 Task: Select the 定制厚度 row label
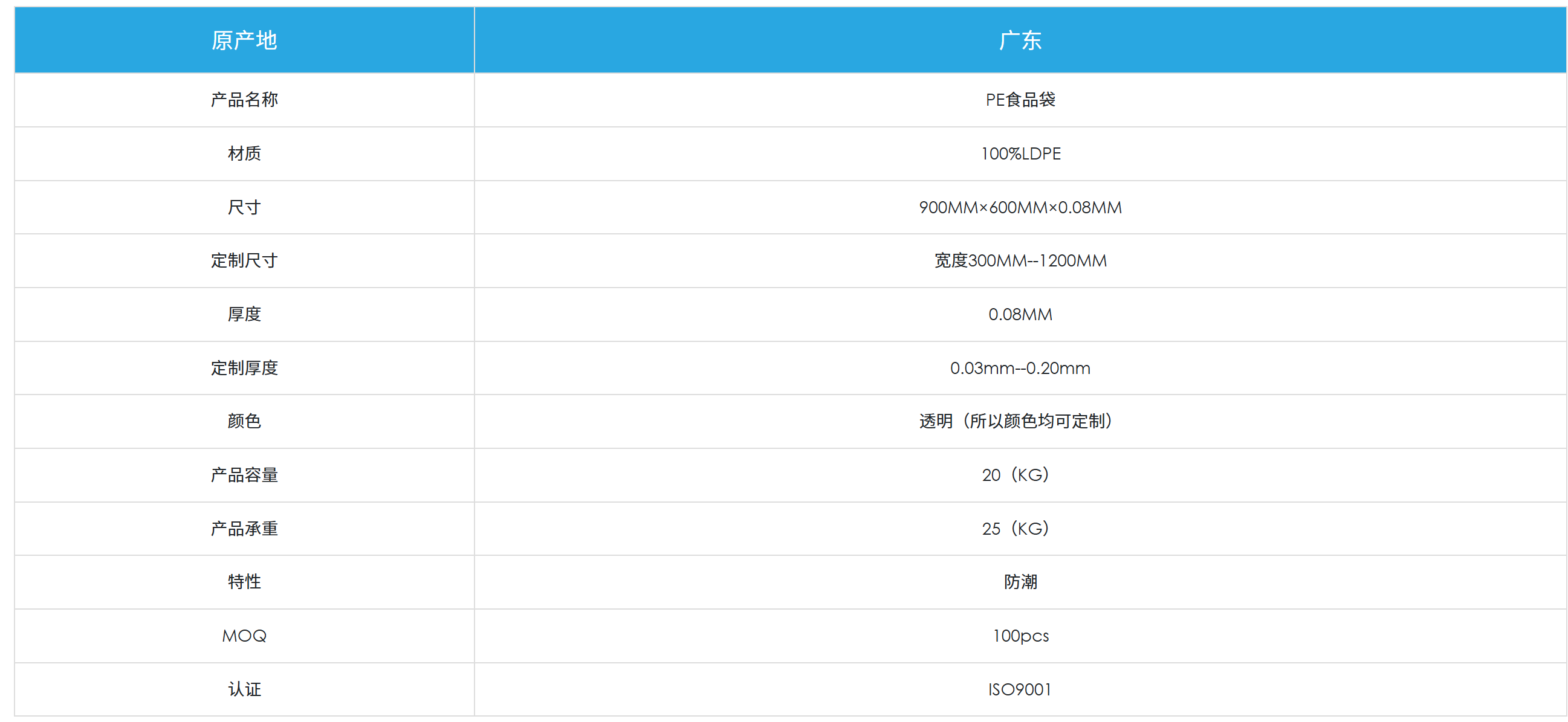tap(244, 368)
